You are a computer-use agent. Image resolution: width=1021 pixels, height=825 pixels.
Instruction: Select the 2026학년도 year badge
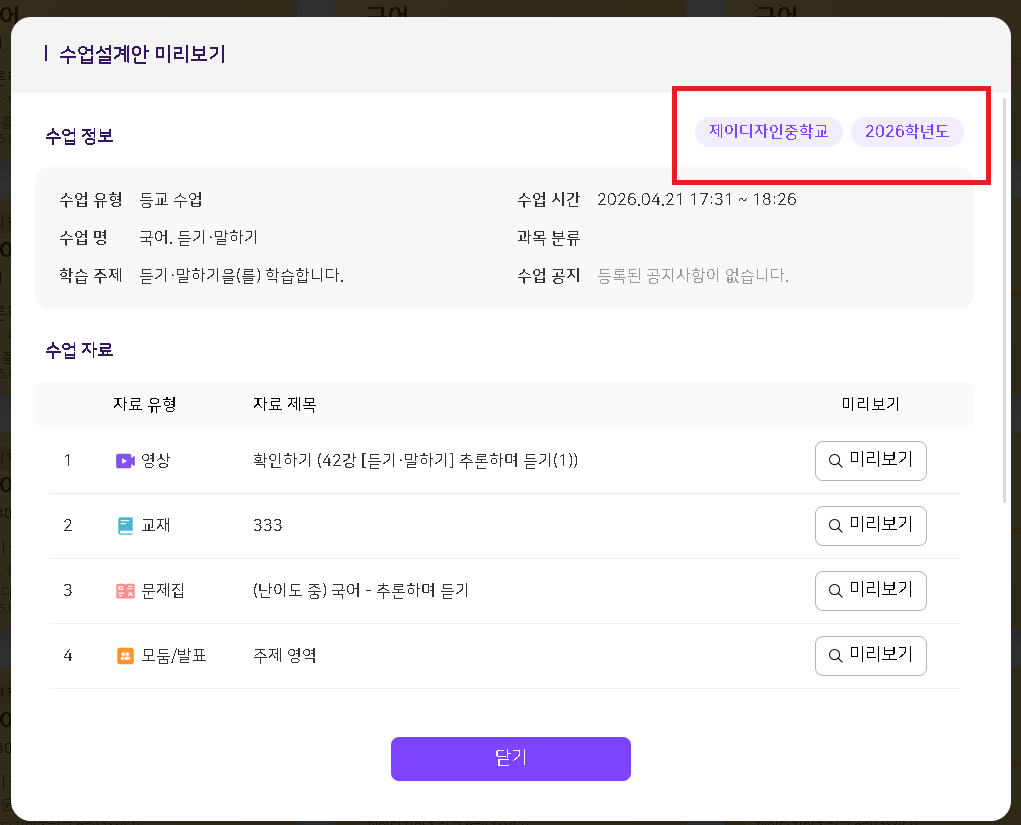[907, 132]
